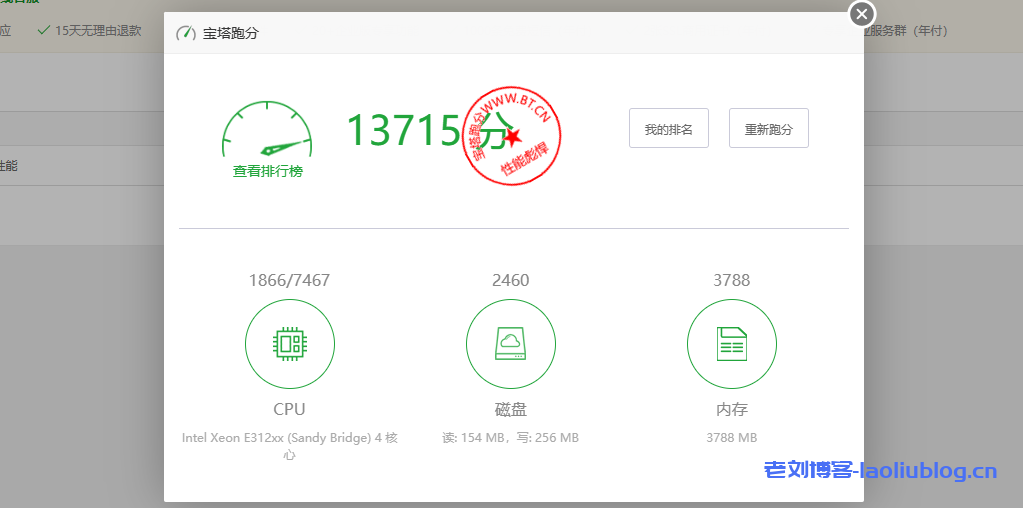Click the 3788 MB memory size text
Viewport: 1023px width, 508px height.
tap(731, 437)
